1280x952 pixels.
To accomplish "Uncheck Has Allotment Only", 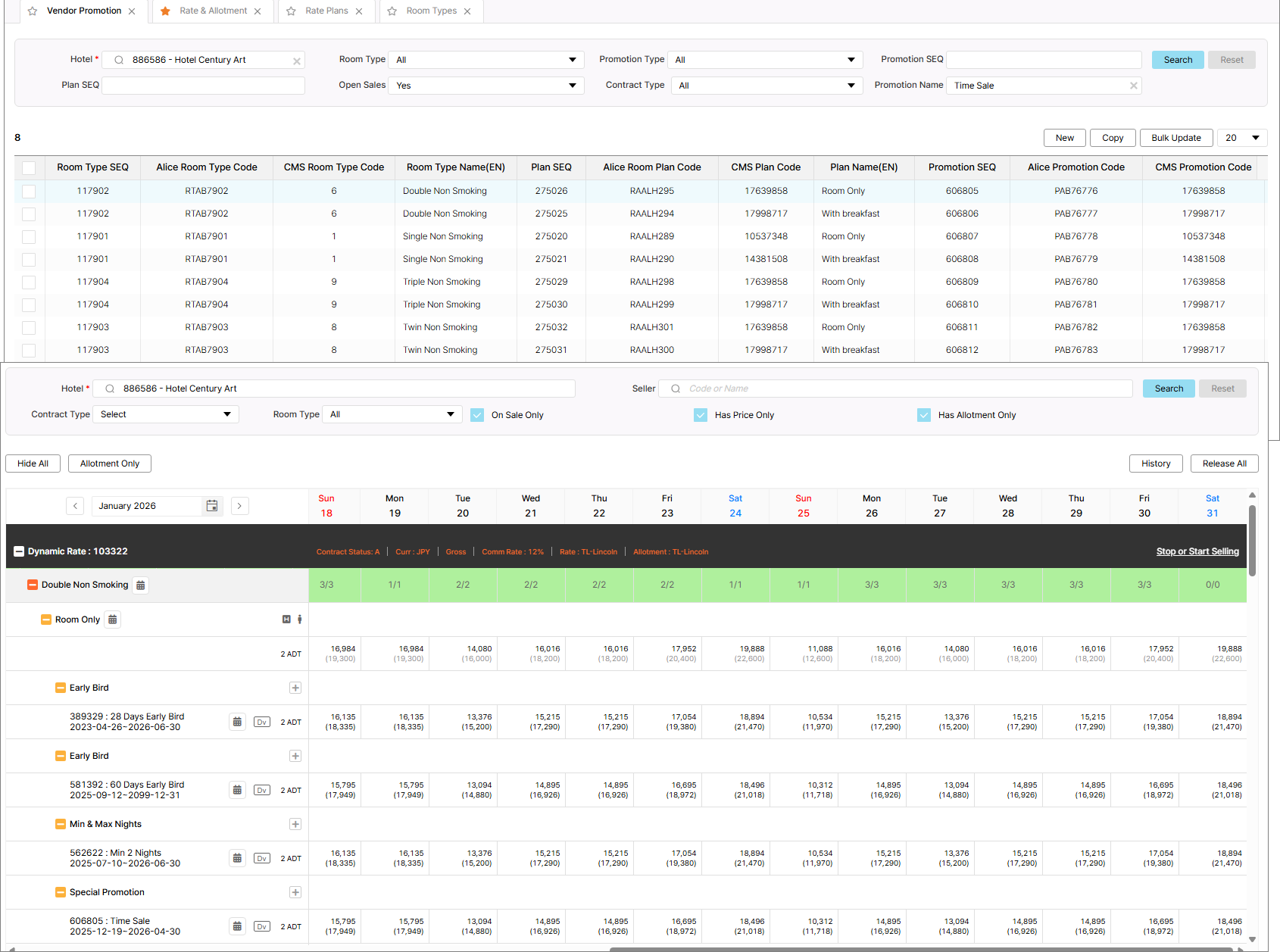I will (924, 415).
